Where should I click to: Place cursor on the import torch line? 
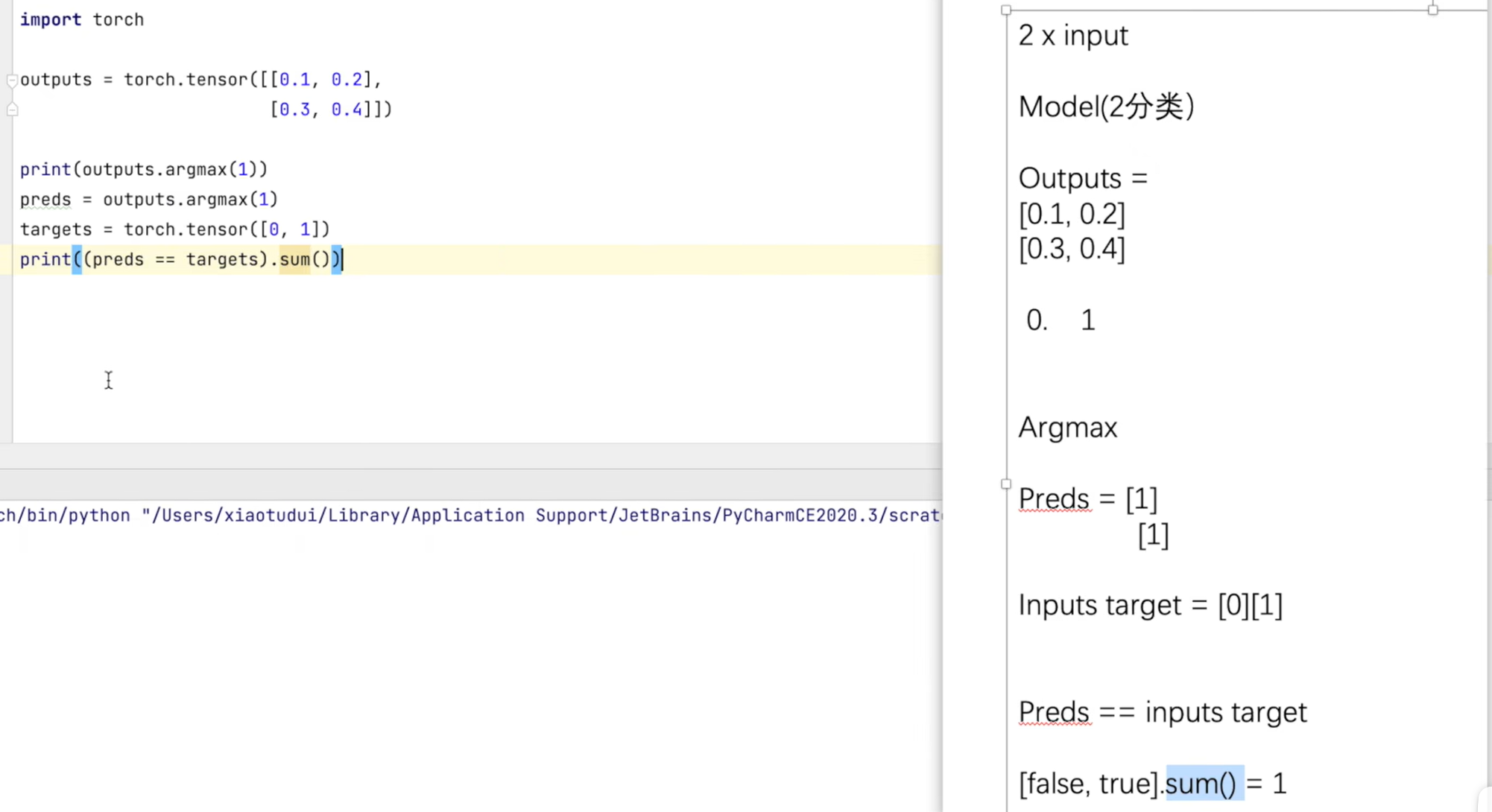click(82, 20)
